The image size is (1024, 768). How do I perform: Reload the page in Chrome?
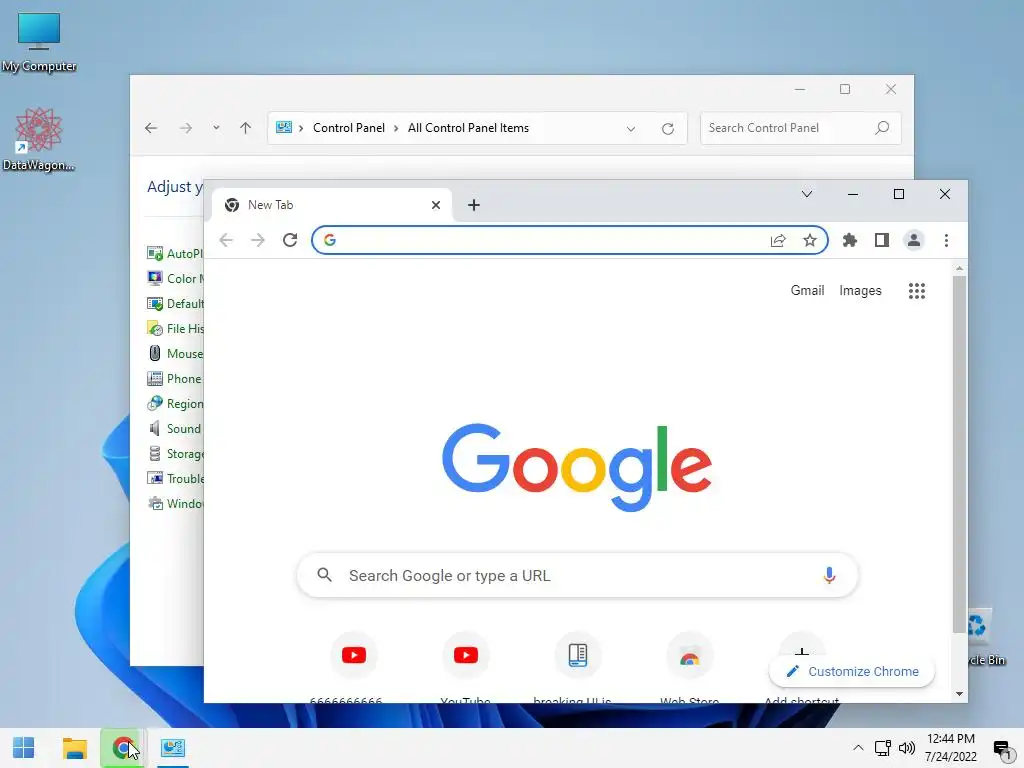point(290,240)
